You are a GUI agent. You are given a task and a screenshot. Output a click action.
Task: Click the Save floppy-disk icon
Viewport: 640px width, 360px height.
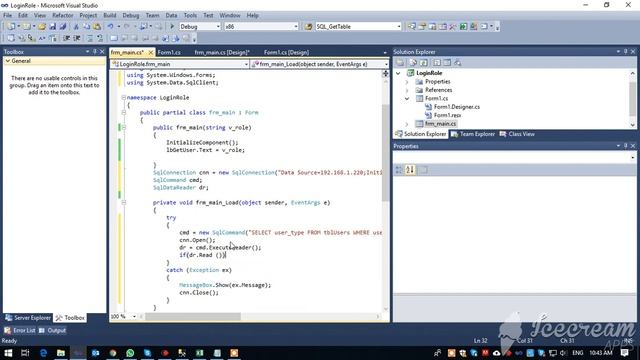(52, 27)
